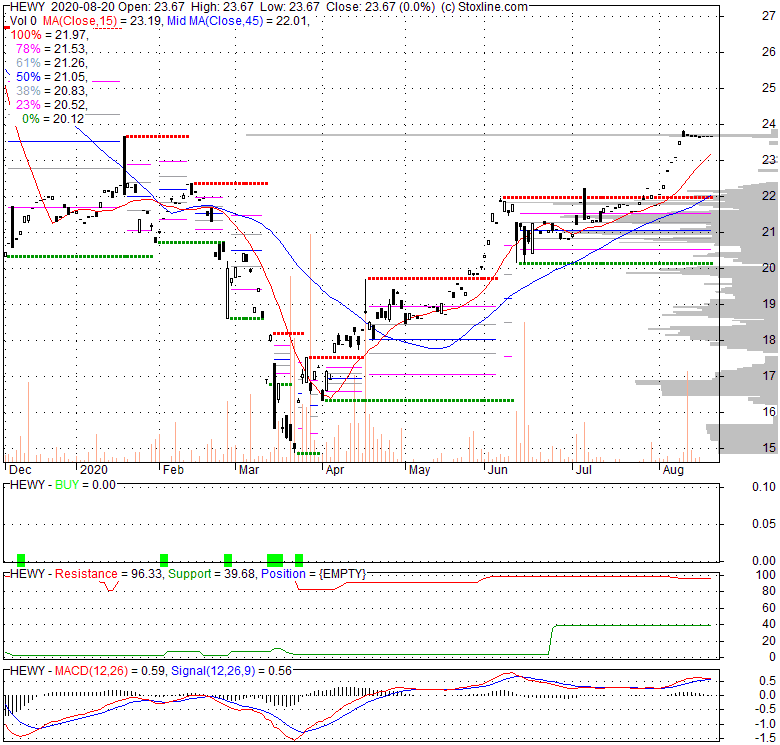
Task: Click the 24 price axis label
Action: tap(769, 124)
